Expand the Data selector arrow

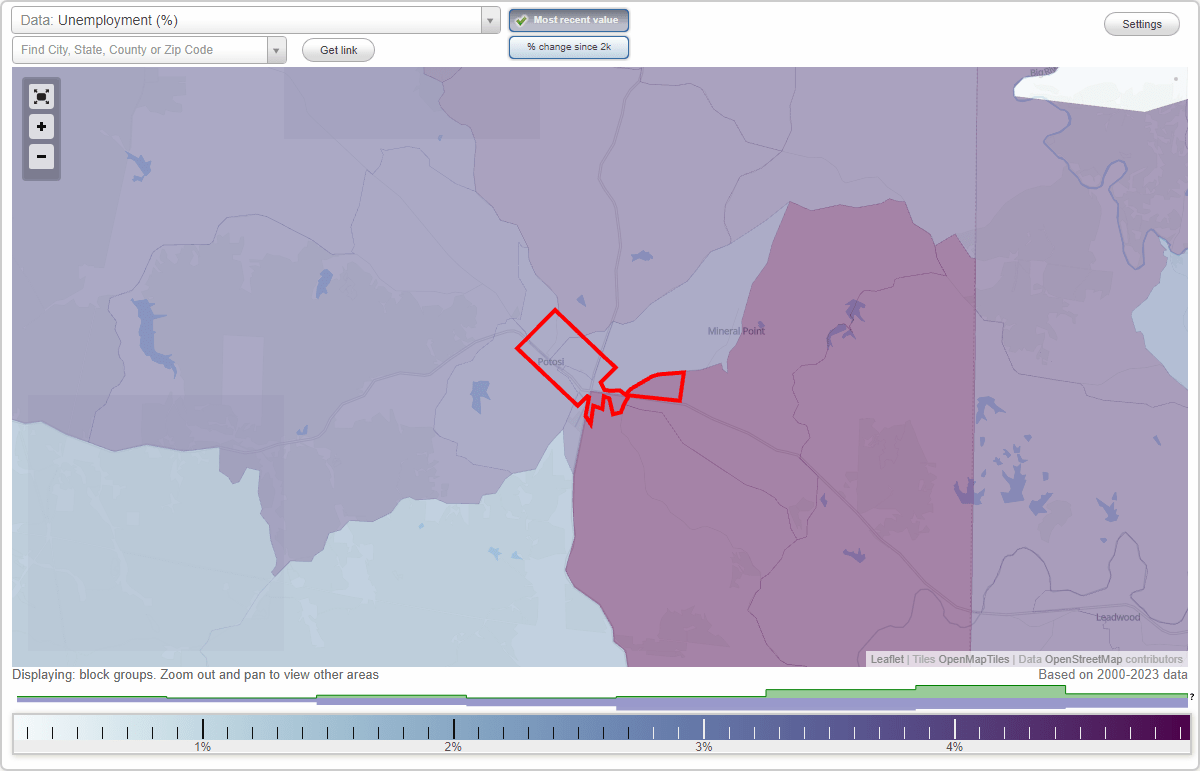click(x=490, y=20)
